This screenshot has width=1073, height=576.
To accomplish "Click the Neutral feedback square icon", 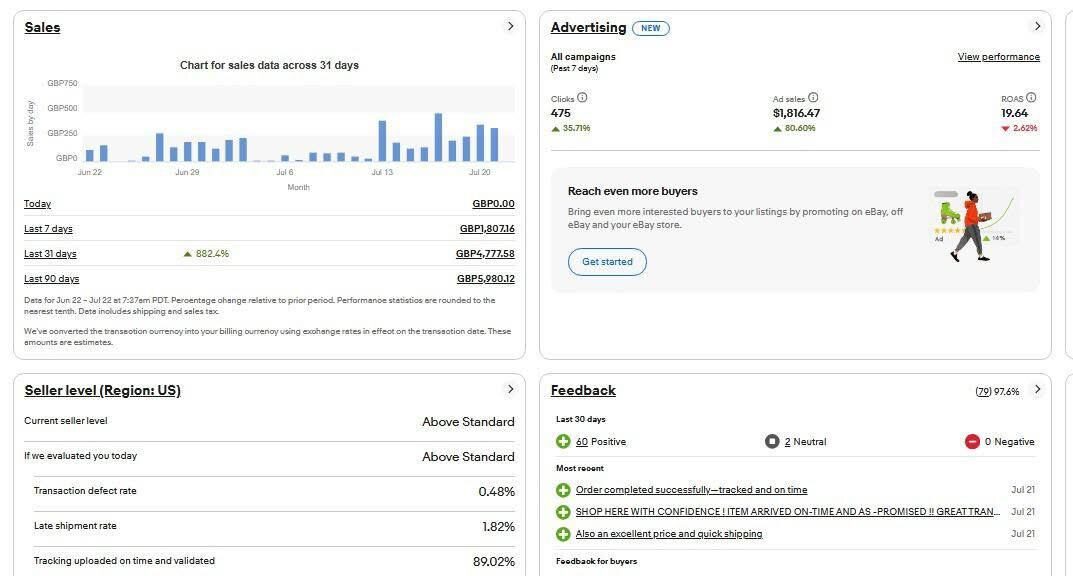I will (x=772, y=441).
